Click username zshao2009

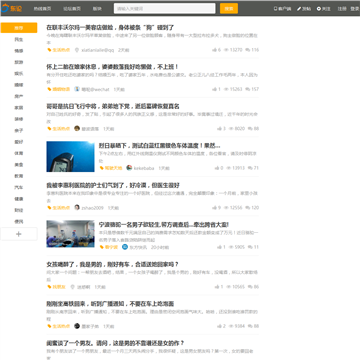pyautogui.click(x=93, y=208)
